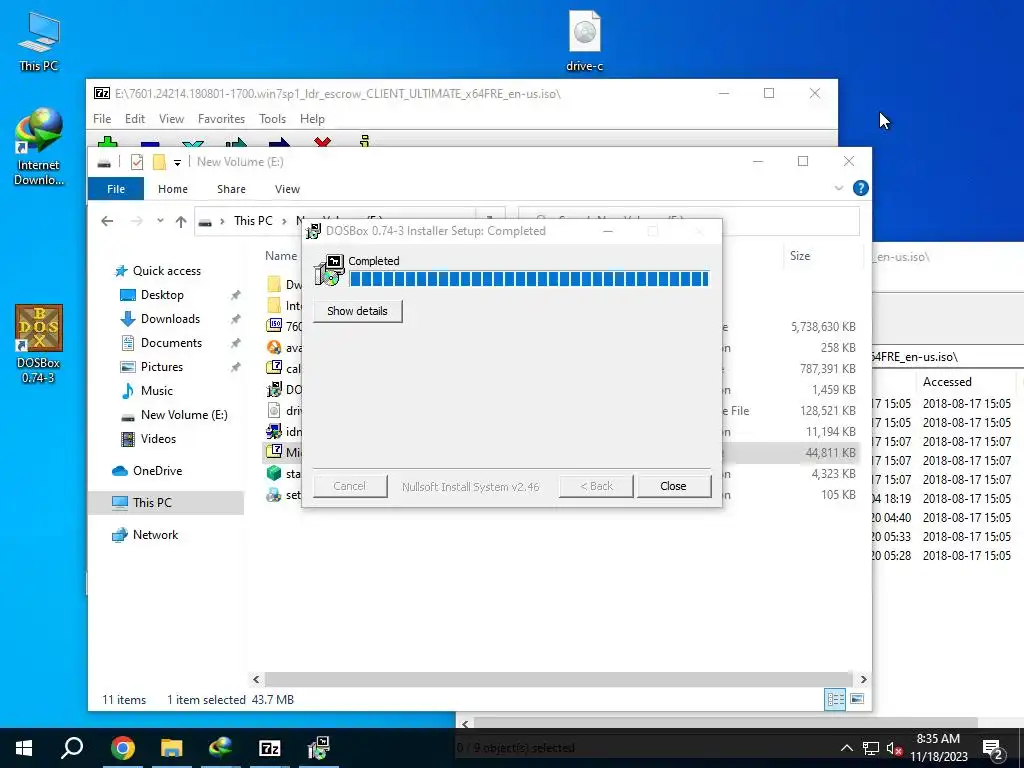Screen dimensions: 1024x768
Task: Switch to the Explorer View ribbon tab
Action: tap(287, 189)
